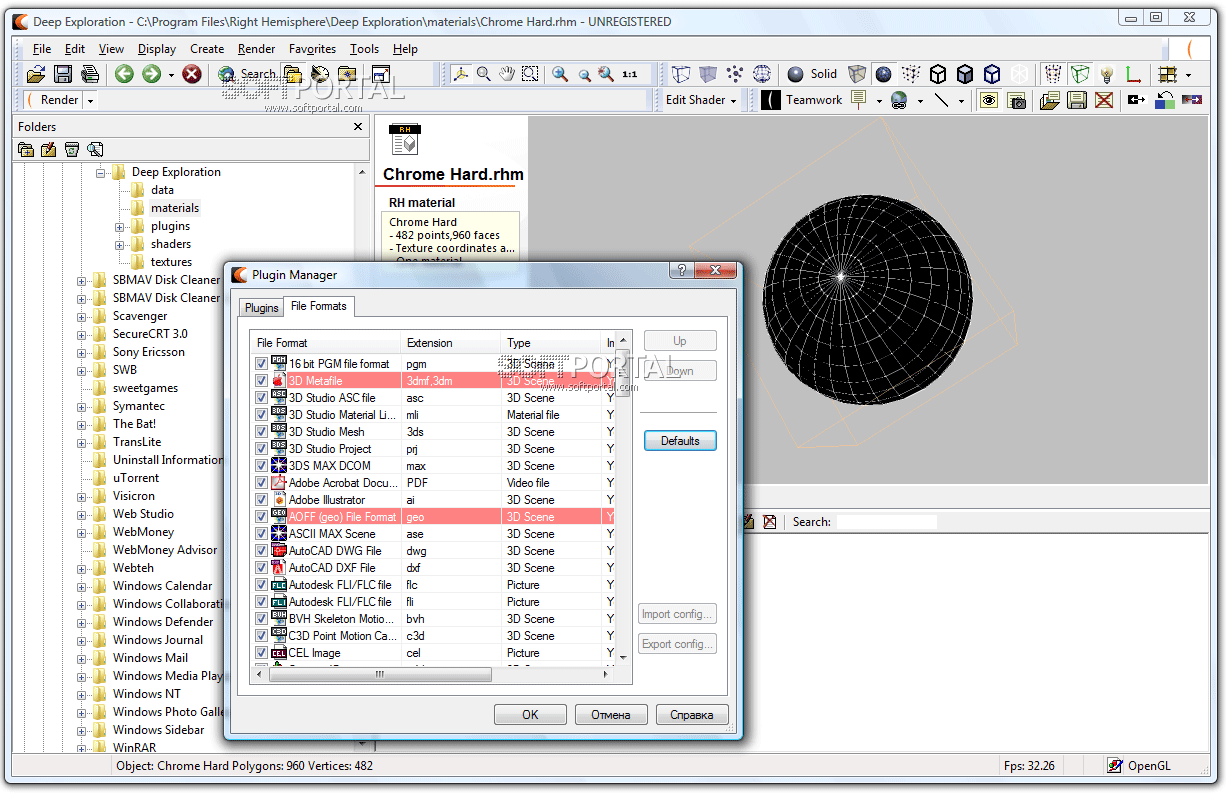Uncheck the CEL Image checkbox
Screen dimensions: 1226x794
pos(261,653)
